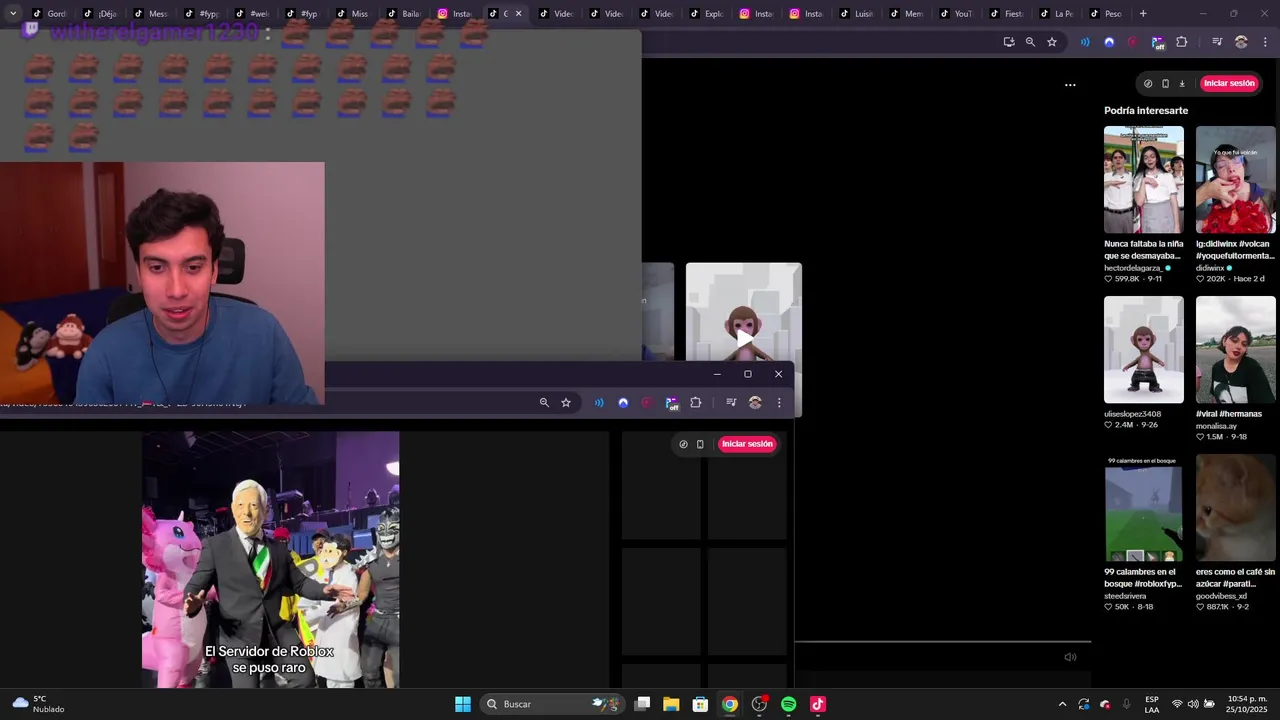Open the '99 calambres en el bosque' thumbnail
The image size is (1280, 720).
click(x=1144, y=510)
